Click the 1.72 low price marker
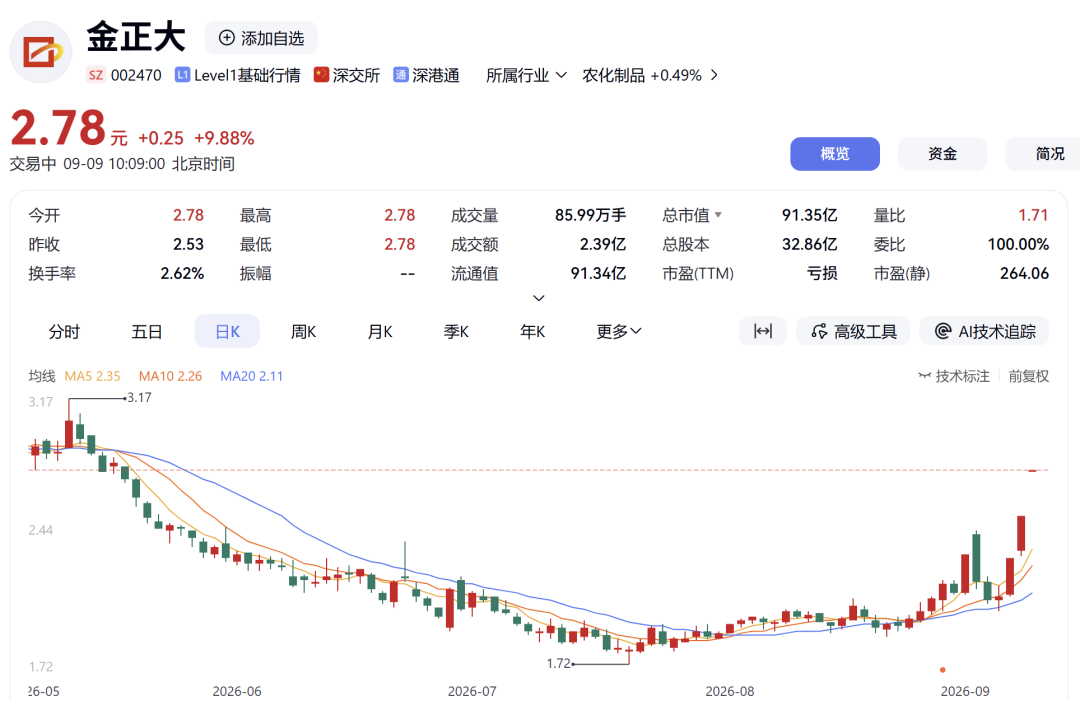1080x701 pixels. tap(559, 663)
